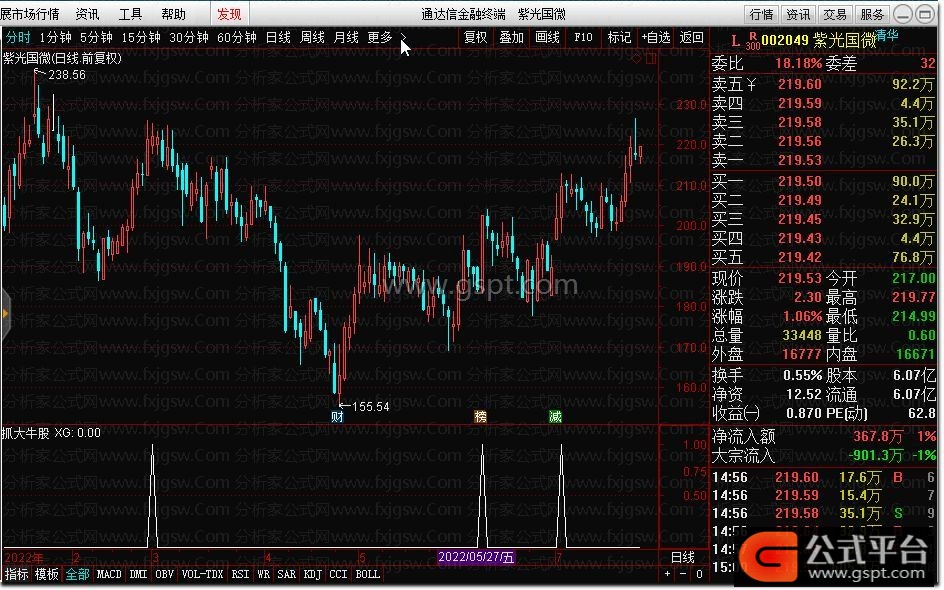Viewport: 944px width, 590px height.
Task: Switch to 1分钟 period
Action: (x=55, y=37)
